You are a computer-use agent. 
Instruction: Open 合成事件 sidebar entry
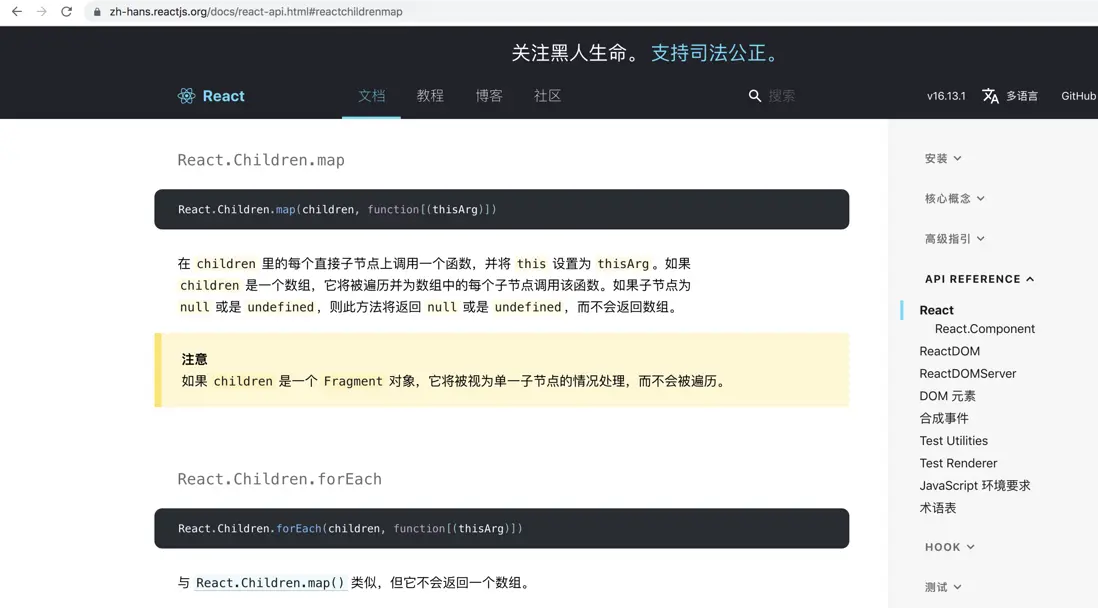[x=944, y=418]
